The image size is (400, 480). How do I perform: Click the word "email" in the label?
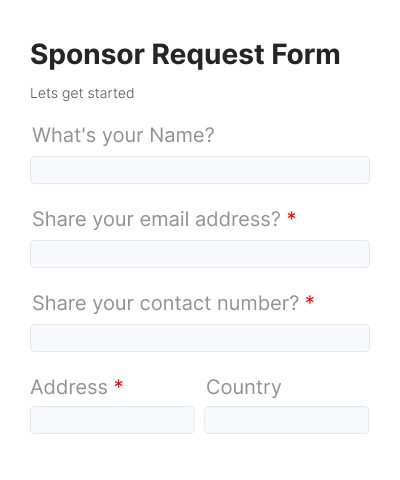tap(164, 219)
